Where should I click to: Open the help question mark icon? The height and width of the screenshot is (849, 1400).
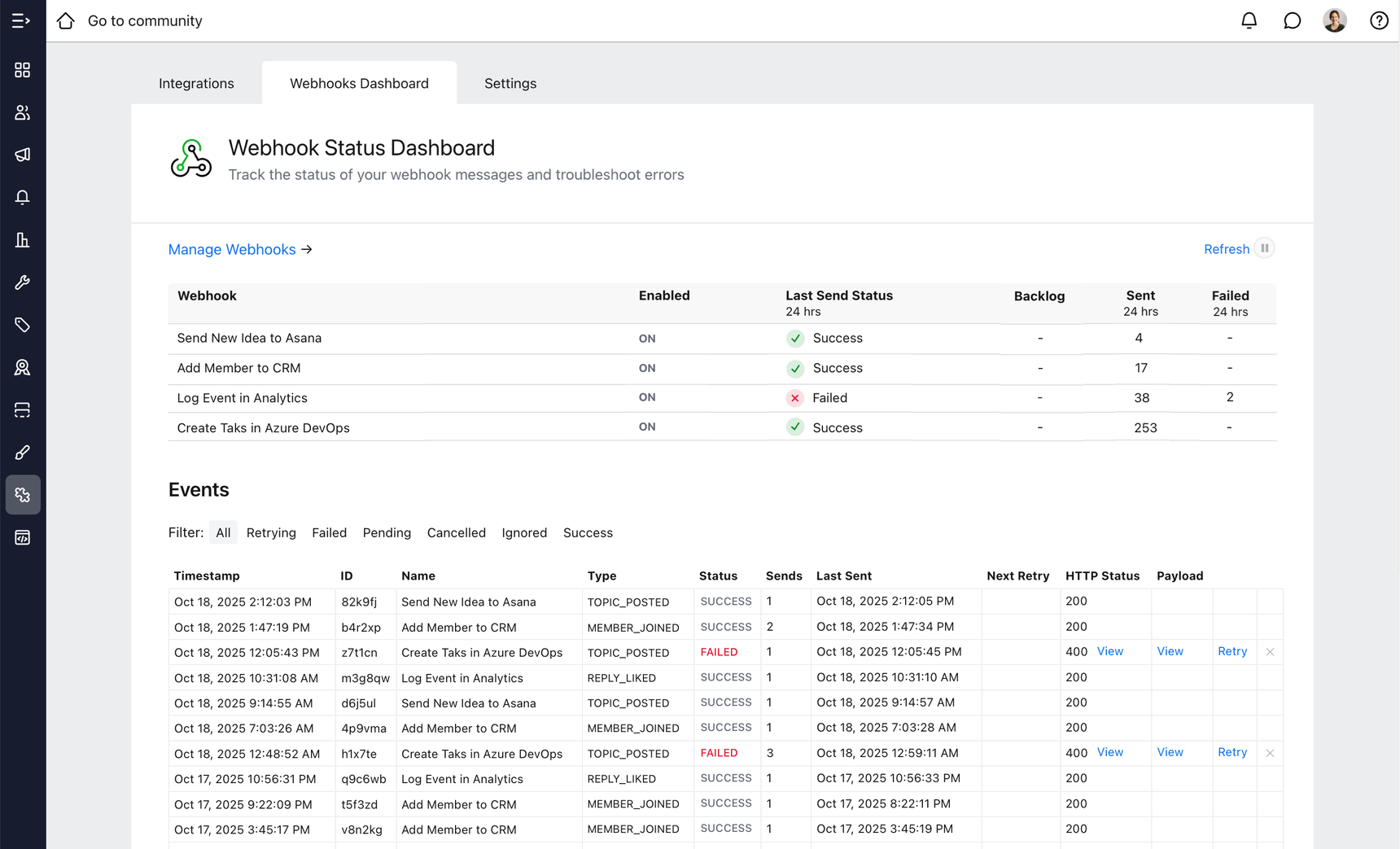[1378, 21]
